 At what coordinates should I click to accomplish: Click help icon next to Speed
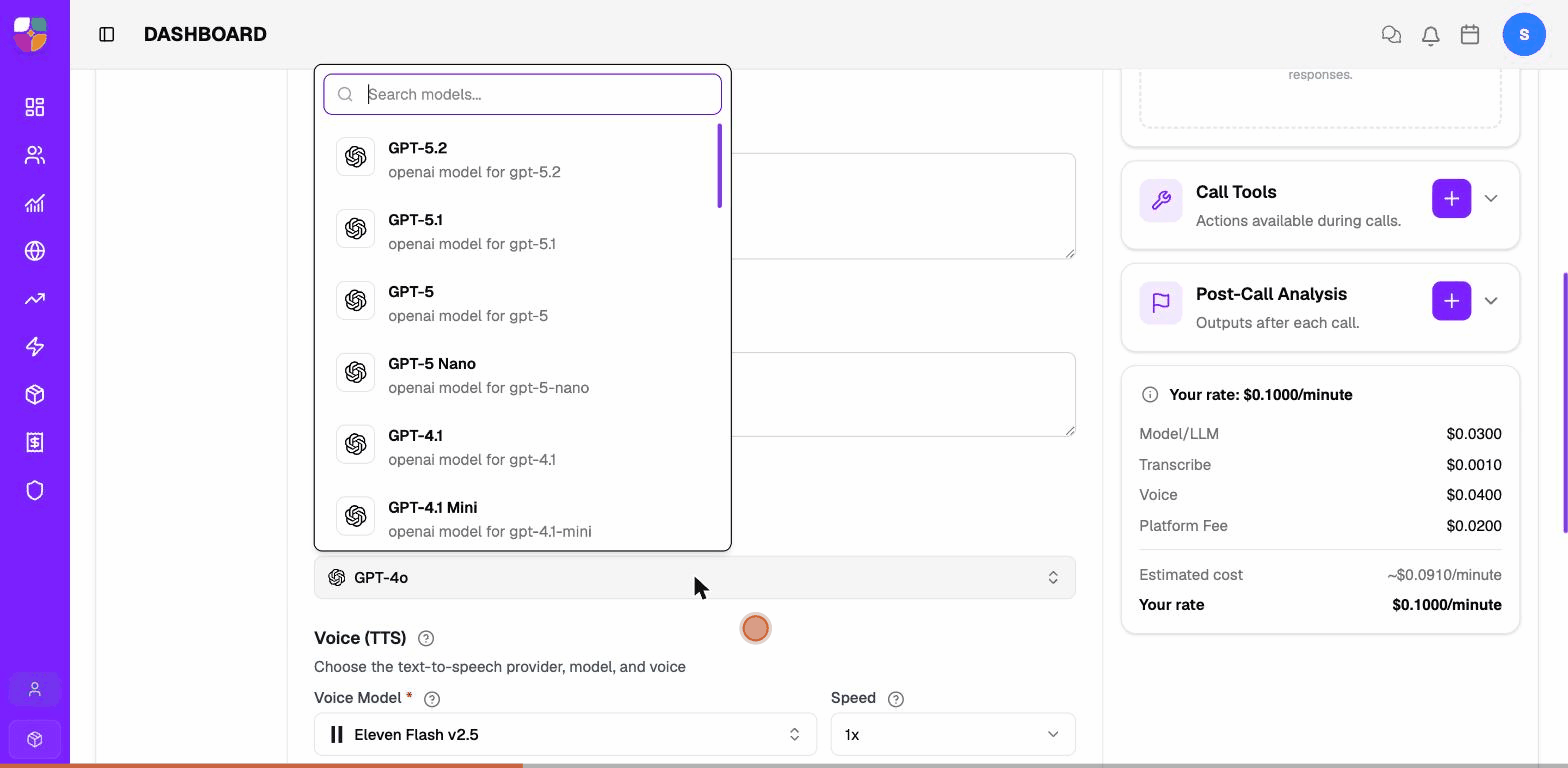click(x=896, y=699)
